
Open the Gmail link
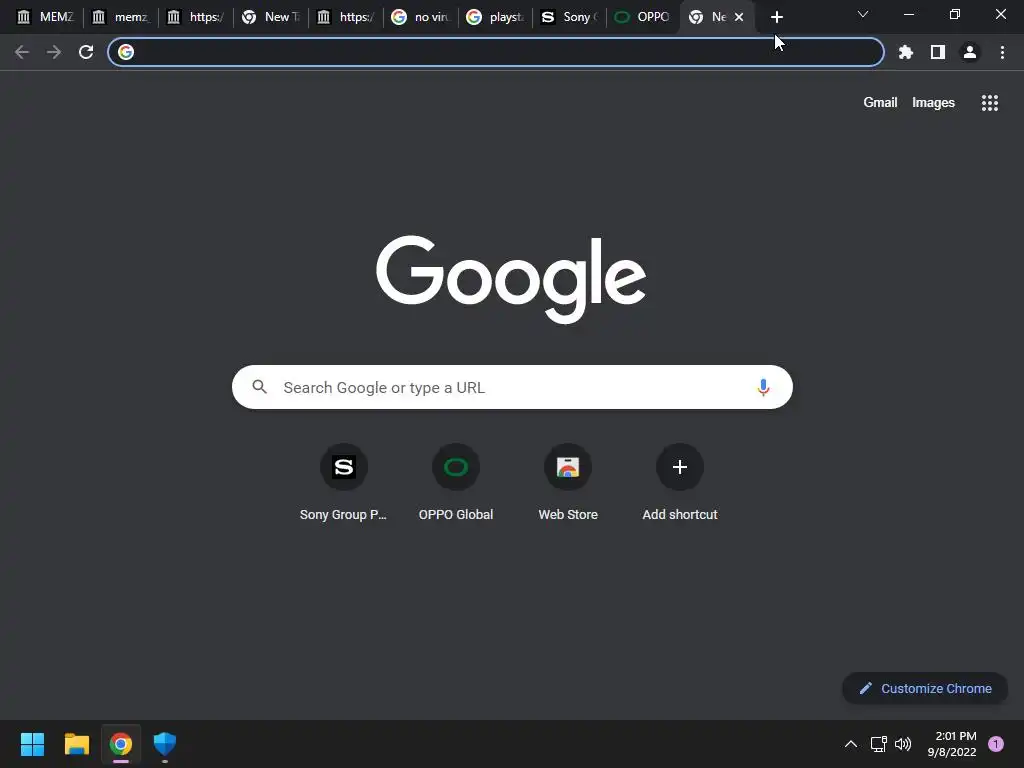point(880,103)
